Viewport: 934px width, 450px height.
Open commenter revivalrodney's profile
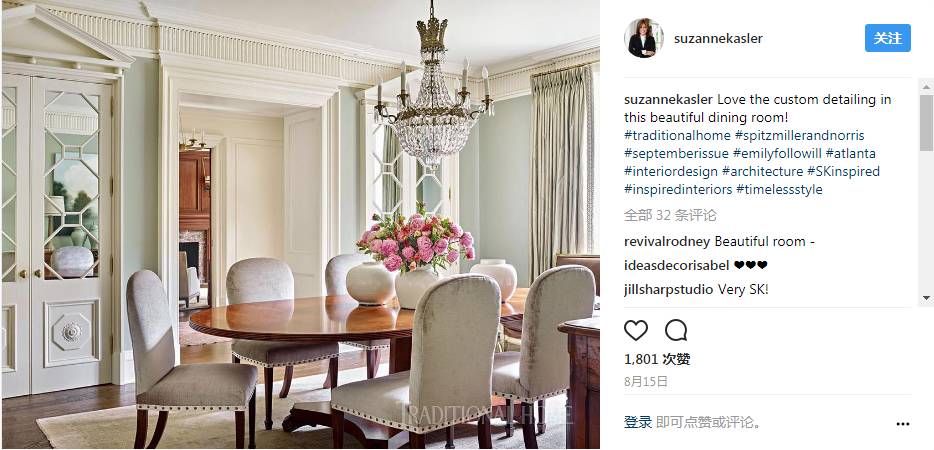point(667,242)
